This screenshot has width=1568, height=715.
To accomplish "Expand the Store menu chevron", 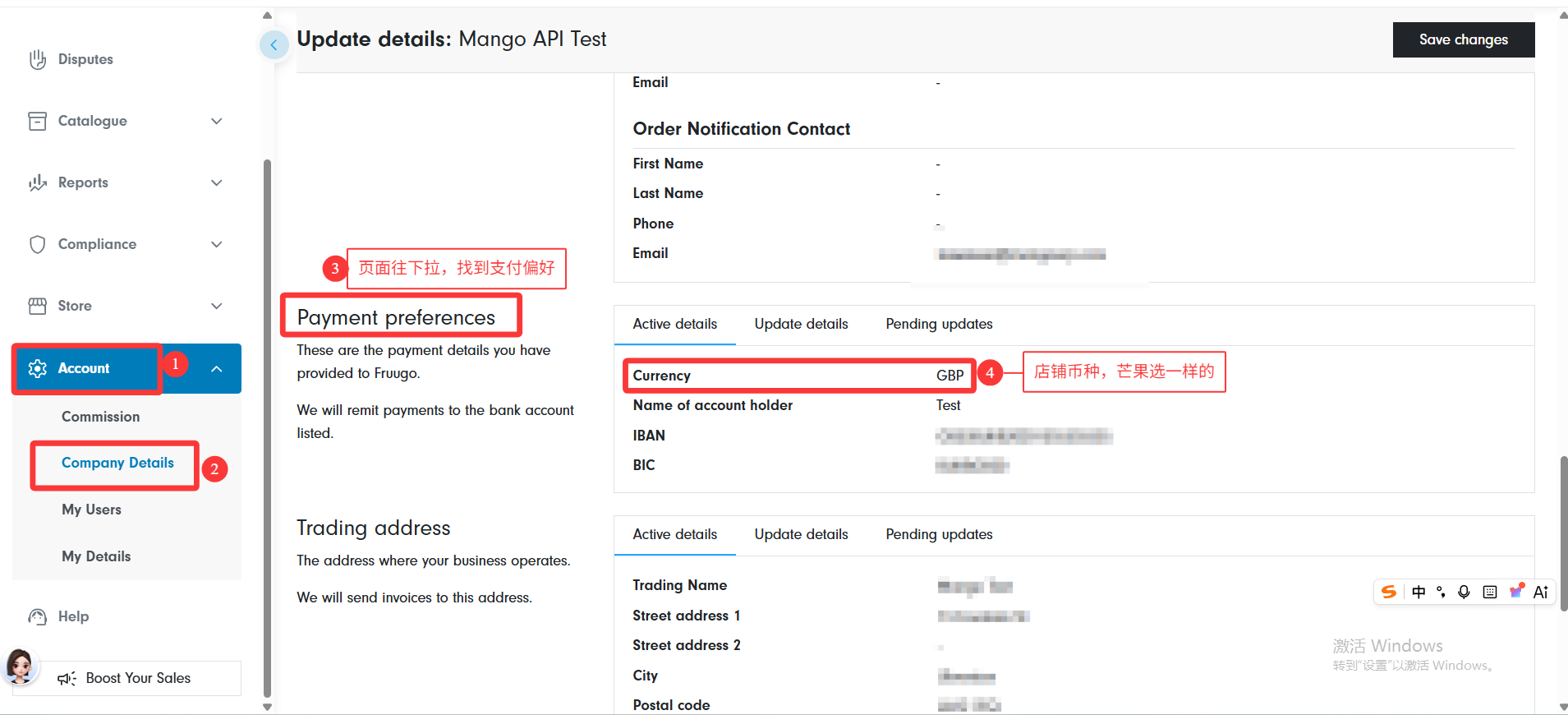I will [x=217, y=306].
